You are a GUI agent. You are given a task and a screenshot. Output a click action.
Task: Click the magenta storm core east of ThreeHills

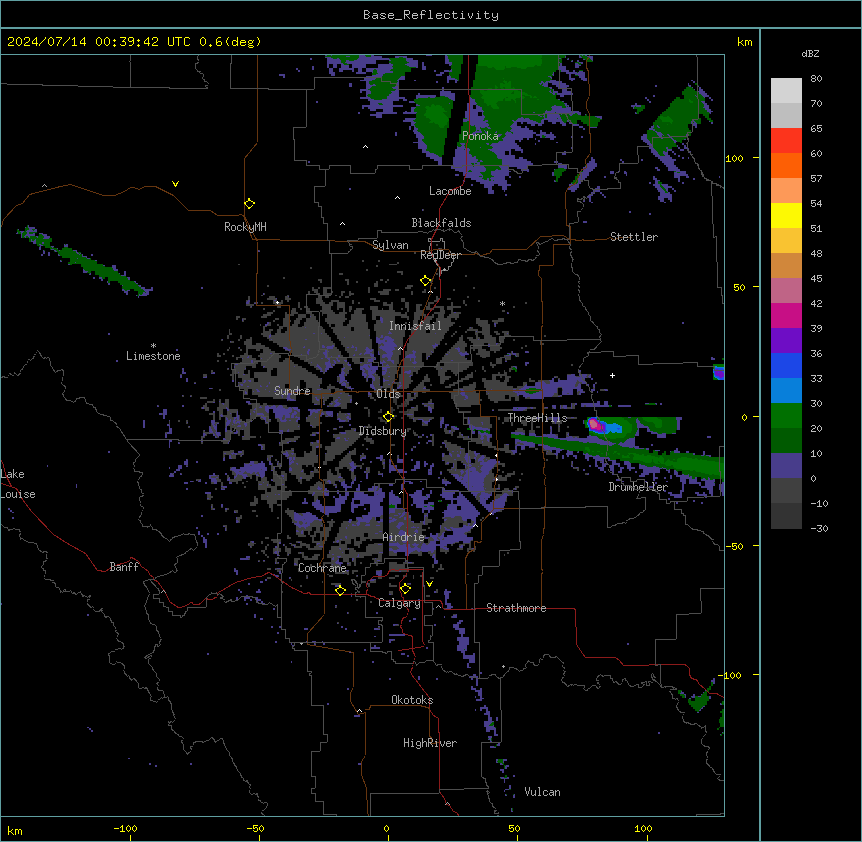[x=594, y=424]
